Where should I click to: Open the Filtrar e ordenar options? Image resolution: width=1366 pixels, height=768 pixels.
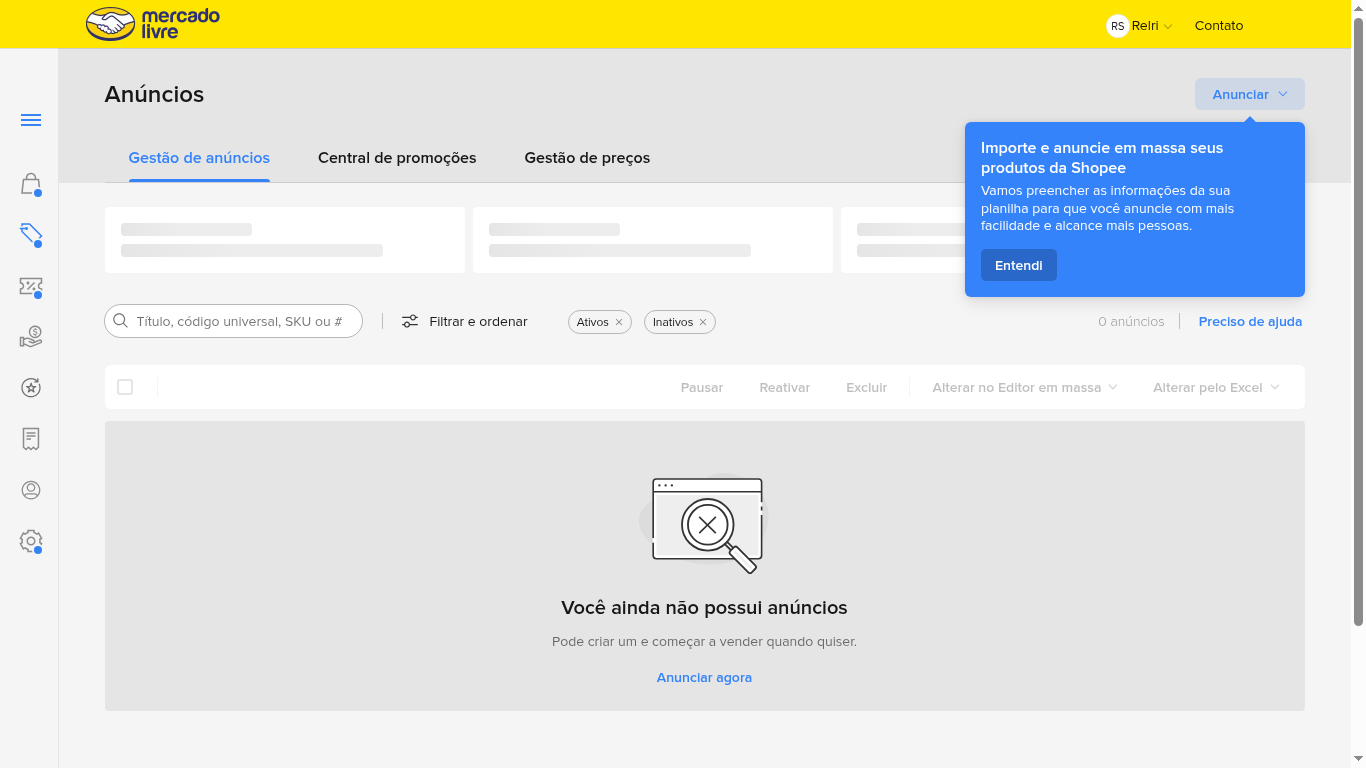465,322
